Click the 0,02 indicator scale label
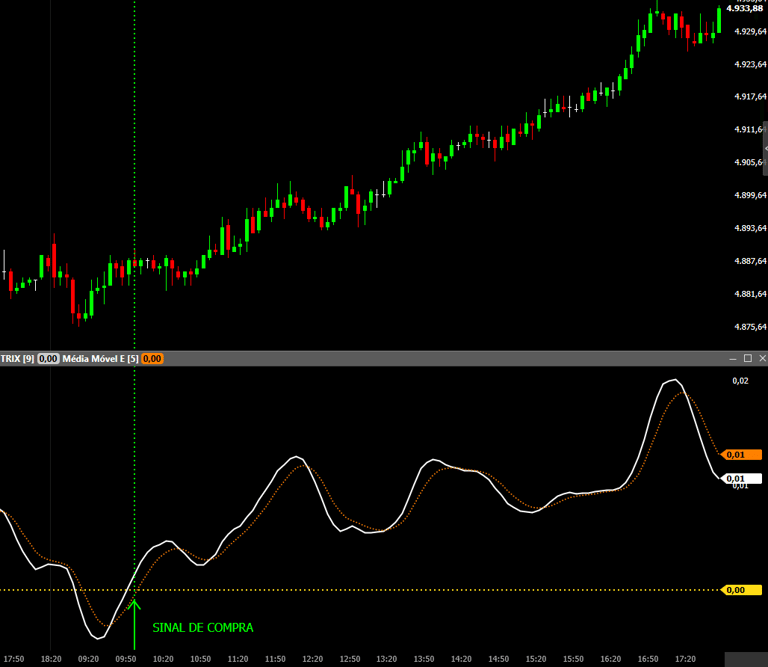 tap(740, 381)
